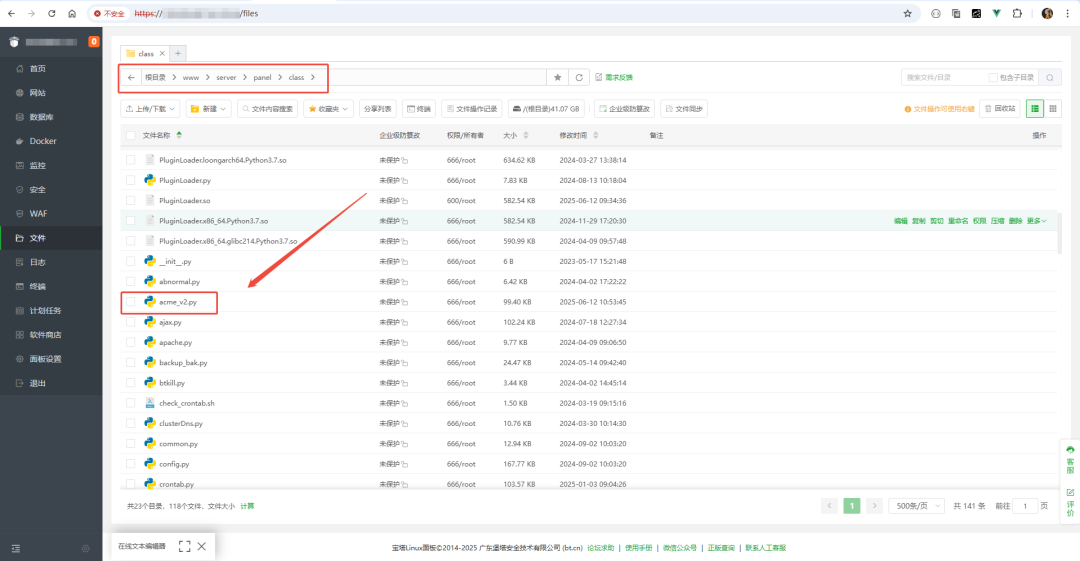Check the config.py row checkbox
This screenshot has width=1080, height=561.
[x=130, y=464]
